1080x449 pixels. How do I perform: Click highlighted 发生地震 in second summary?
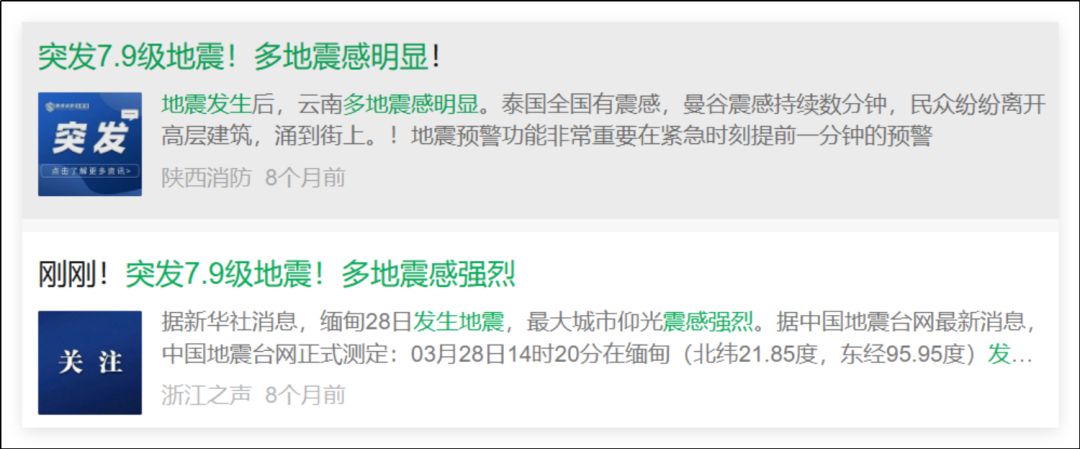tap(458, 322)
